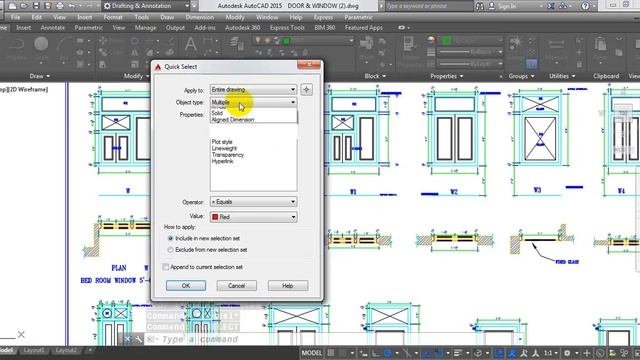
Task: Click the Insert block icon
Action: click(x=367, y=43)
